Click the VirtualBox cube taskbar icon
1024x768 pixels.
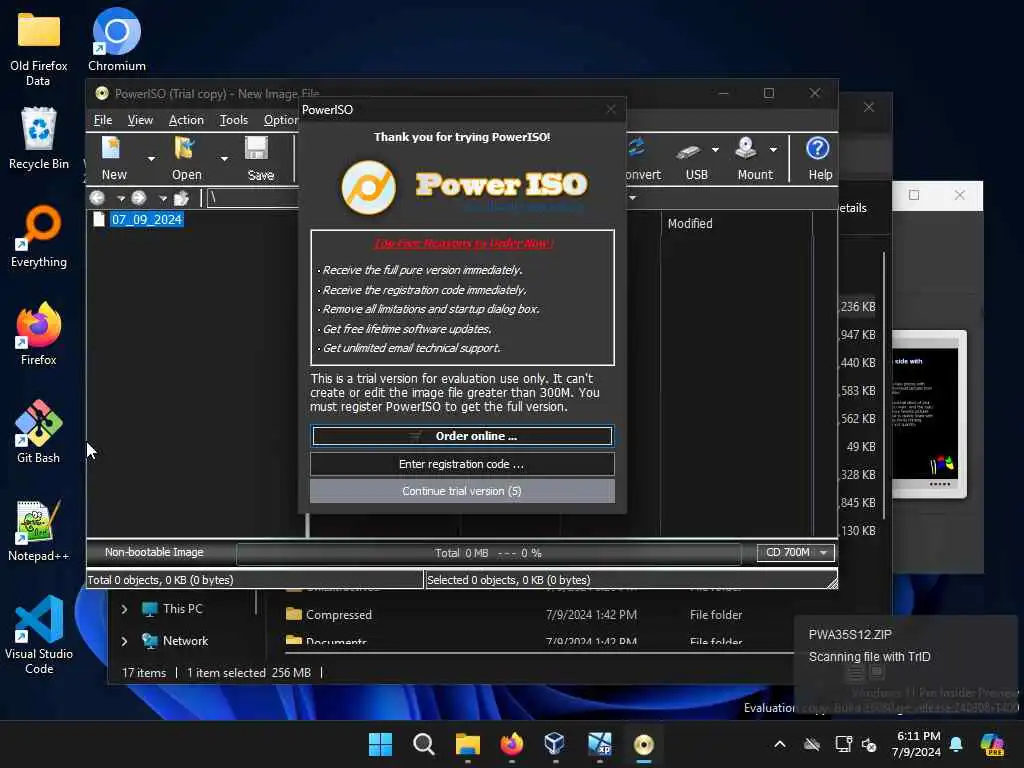point(555,744)
